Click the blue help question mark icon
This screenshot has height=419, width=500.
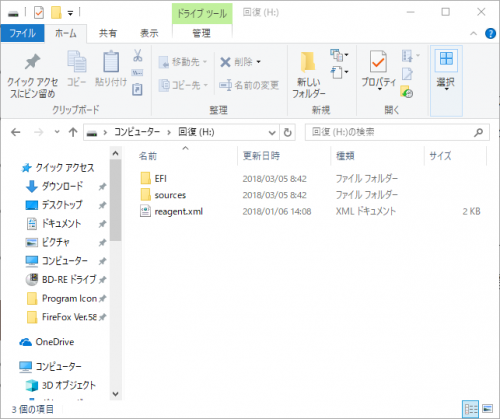click(x=490, y=33)
